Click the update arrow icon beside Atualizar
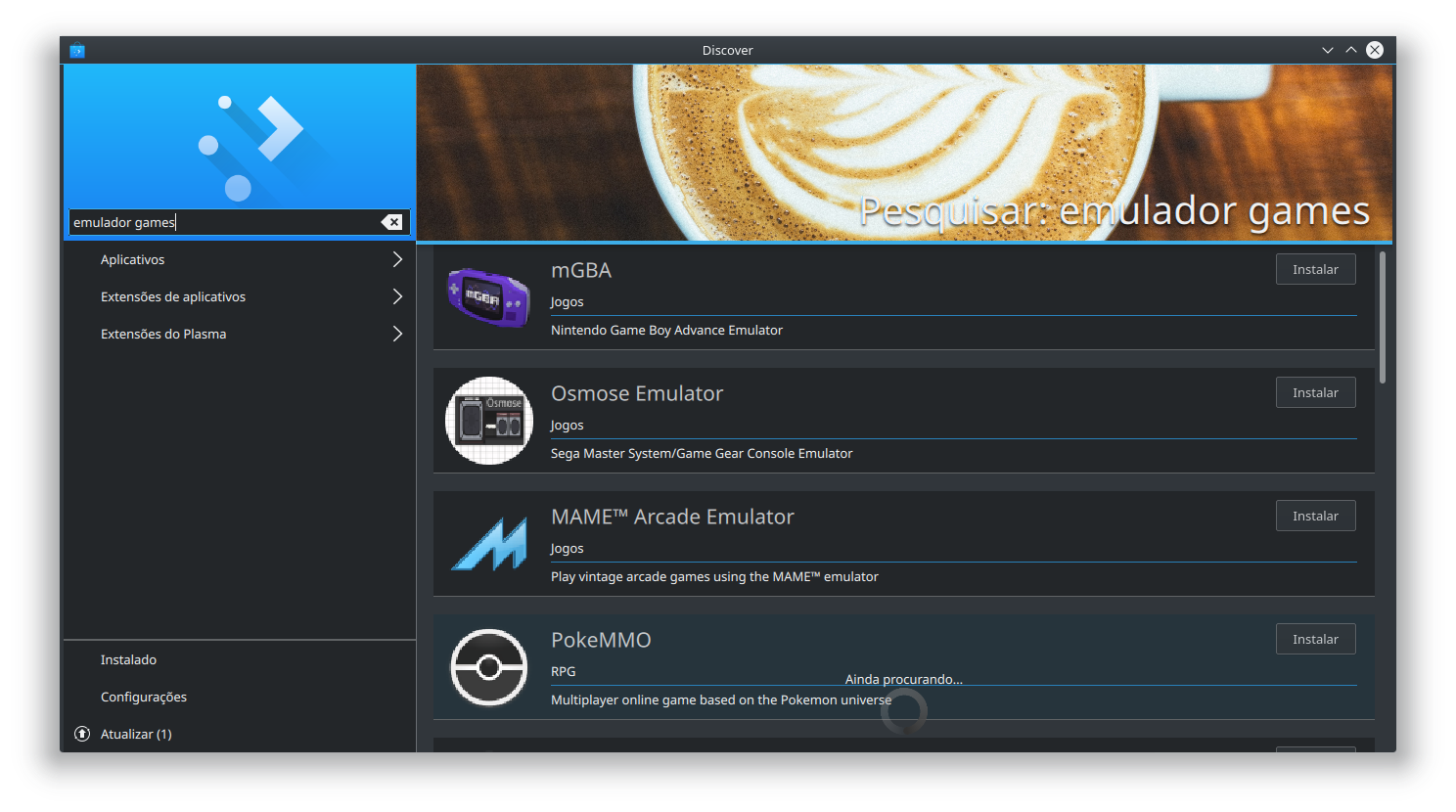This screenshot has width=1456, height=812. tap(81, 734)
